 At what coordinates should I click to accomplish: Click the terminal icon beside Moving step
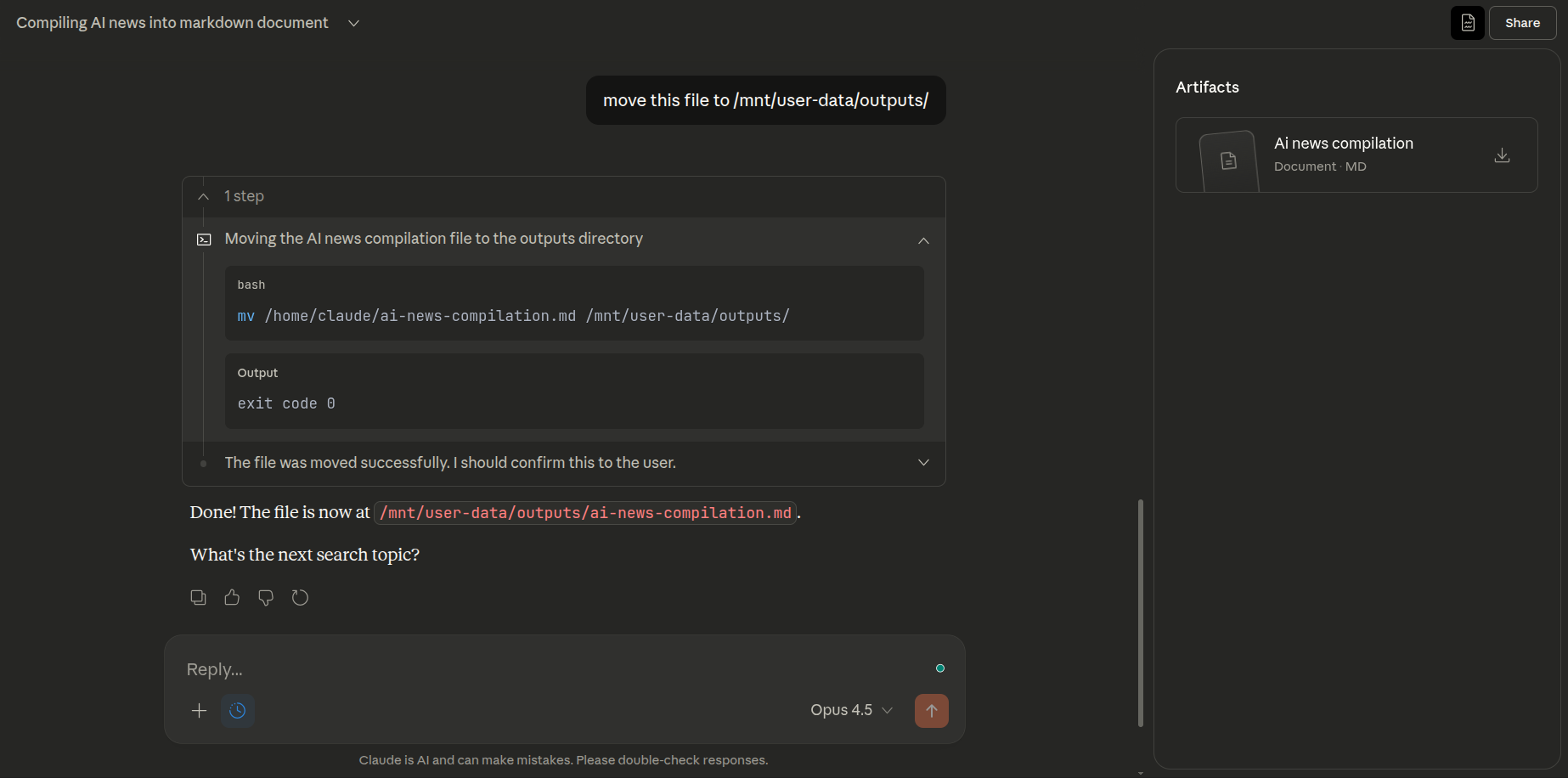point(204,240)
